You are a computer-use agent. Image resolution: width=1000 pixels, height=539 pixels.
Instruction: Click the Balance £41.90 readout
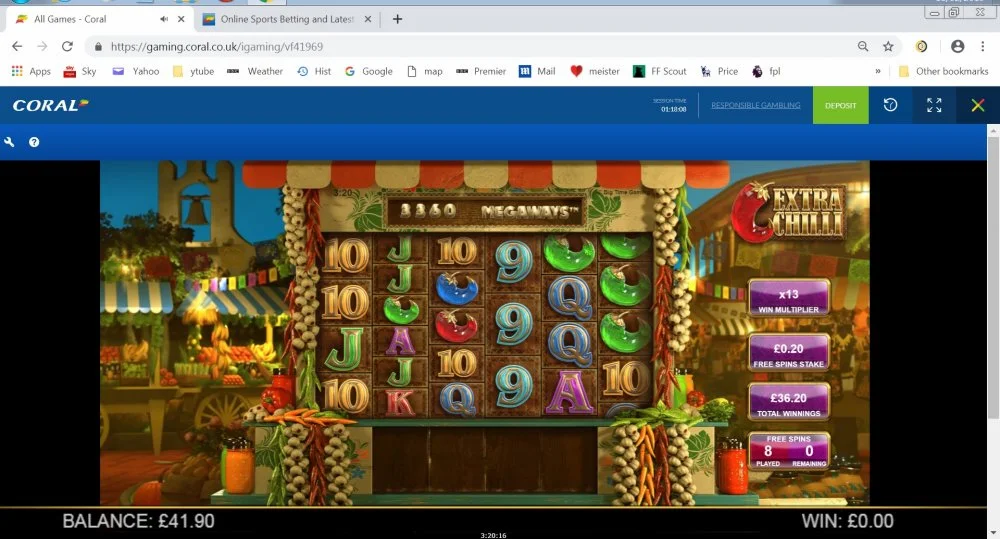(138, 521)
